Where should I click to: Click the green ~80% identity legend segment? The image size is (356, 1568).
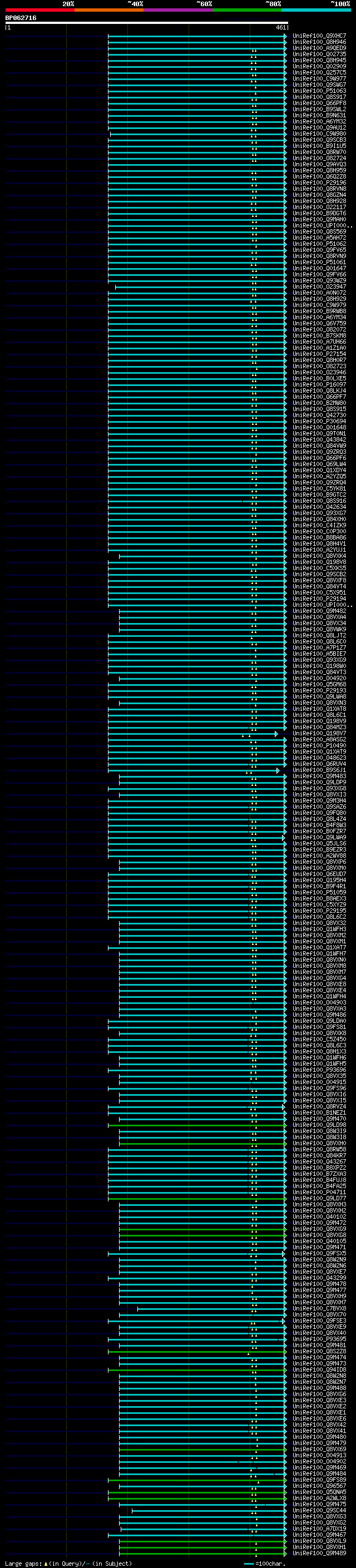click(247, 10)
